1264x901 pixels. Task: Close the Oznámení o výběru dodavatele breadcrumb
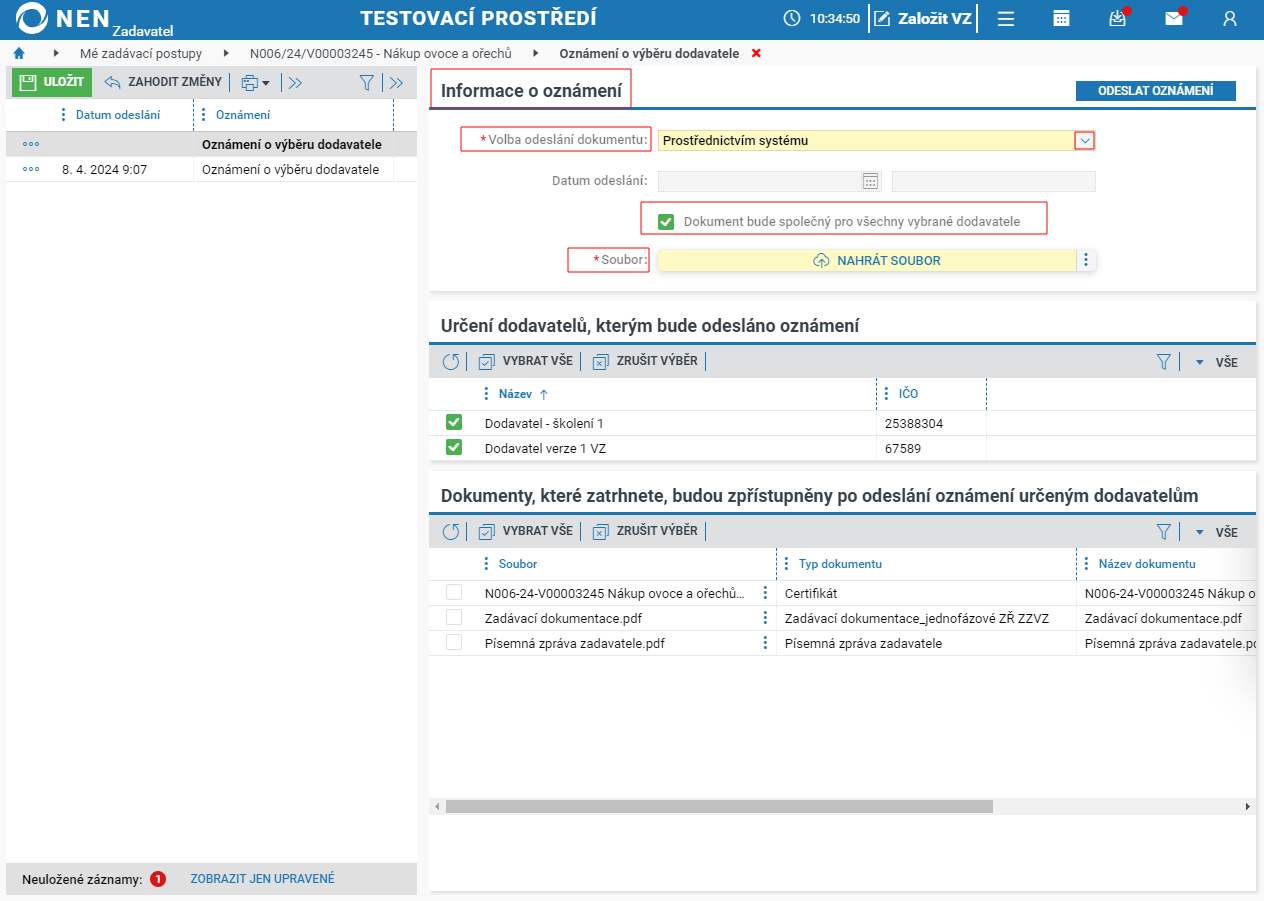tap(756, 53)
